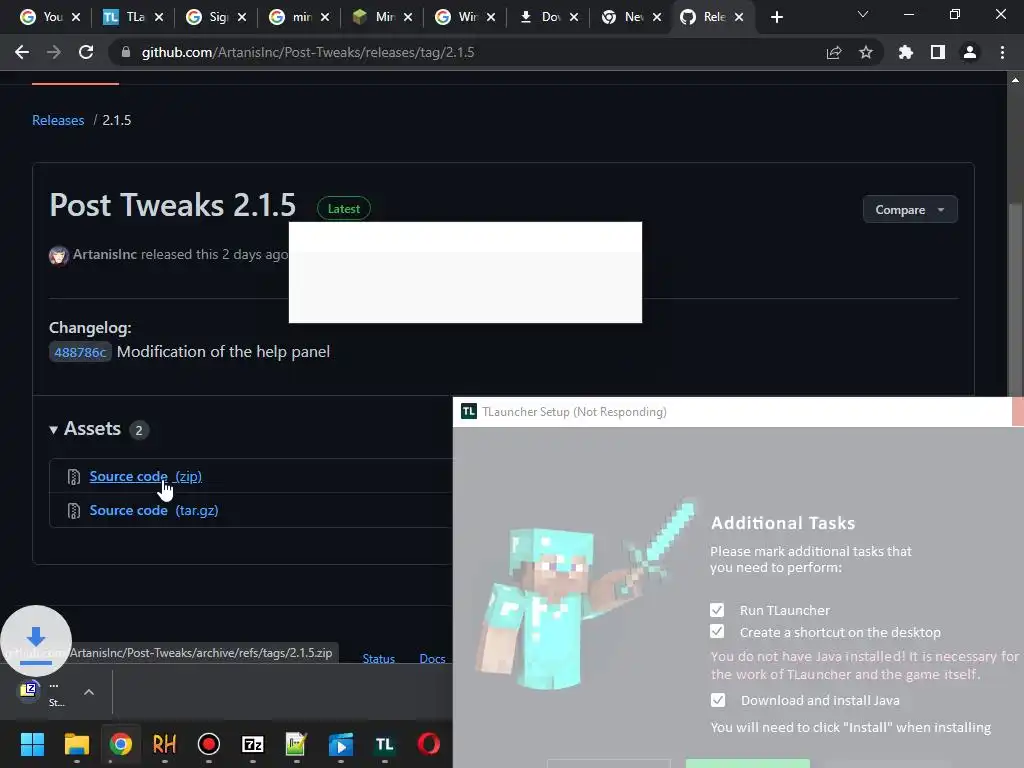Toggle Chrome side panel icon
Viewport: 1024px width, 768px height.
click(x=938, y=52)
